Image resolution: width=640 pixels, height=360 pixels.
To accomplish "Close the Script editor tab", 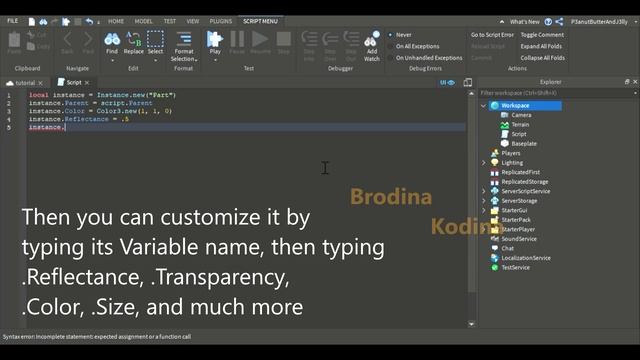I will (87, 83).
